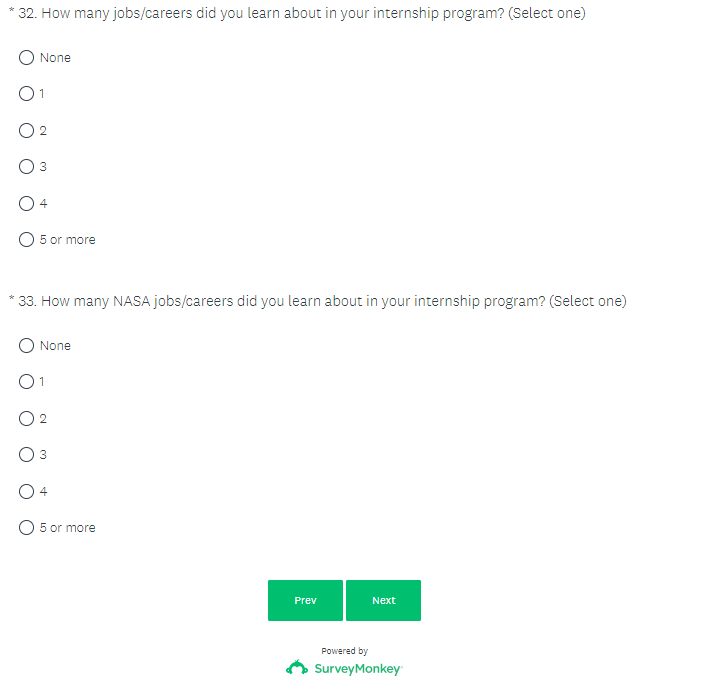Select '5 or more' for question 32
This screenshot has height=680, width=712.
tap(27, 240)
